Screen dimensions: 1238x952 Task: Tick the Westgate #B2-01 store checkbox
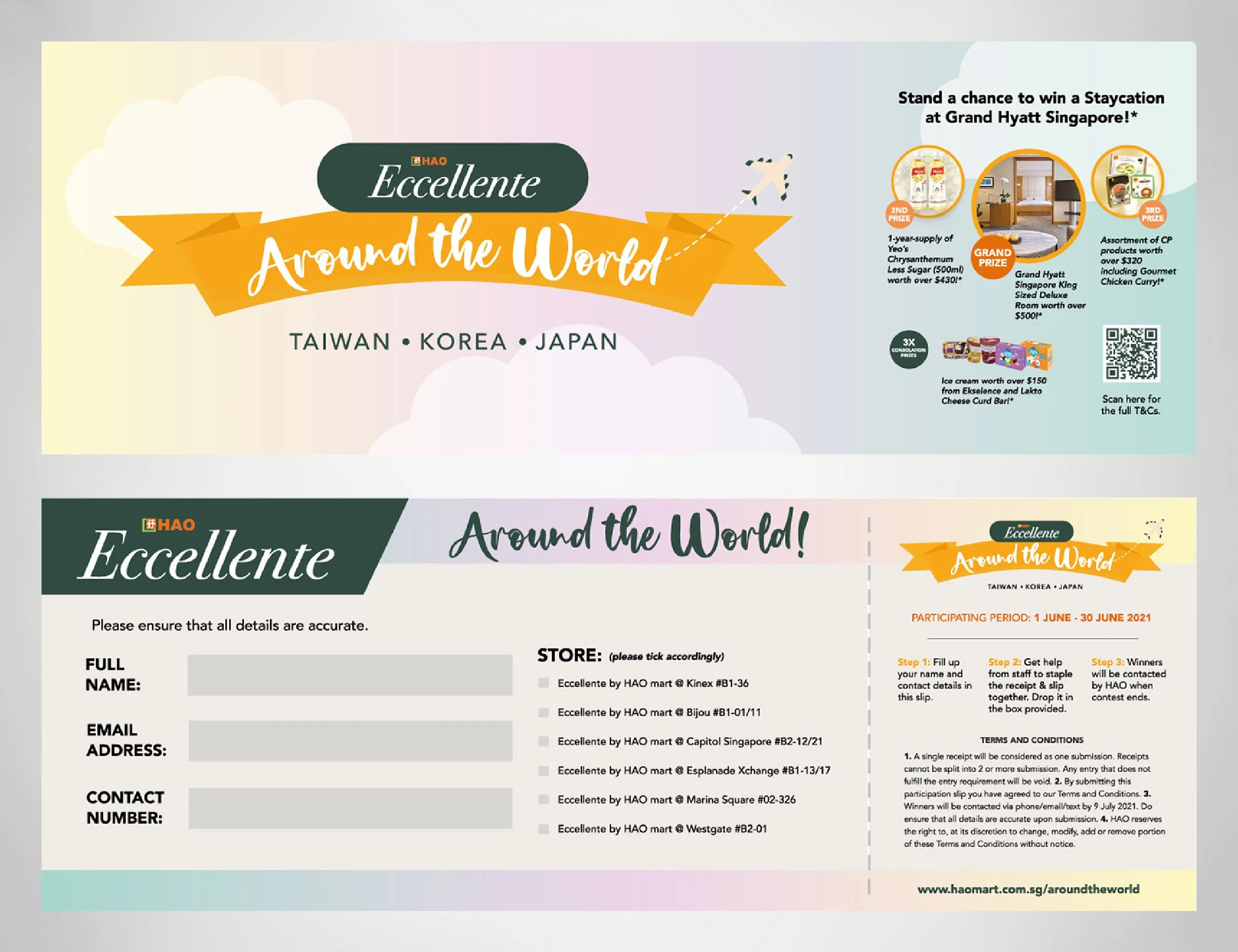[x=544, y=829]
